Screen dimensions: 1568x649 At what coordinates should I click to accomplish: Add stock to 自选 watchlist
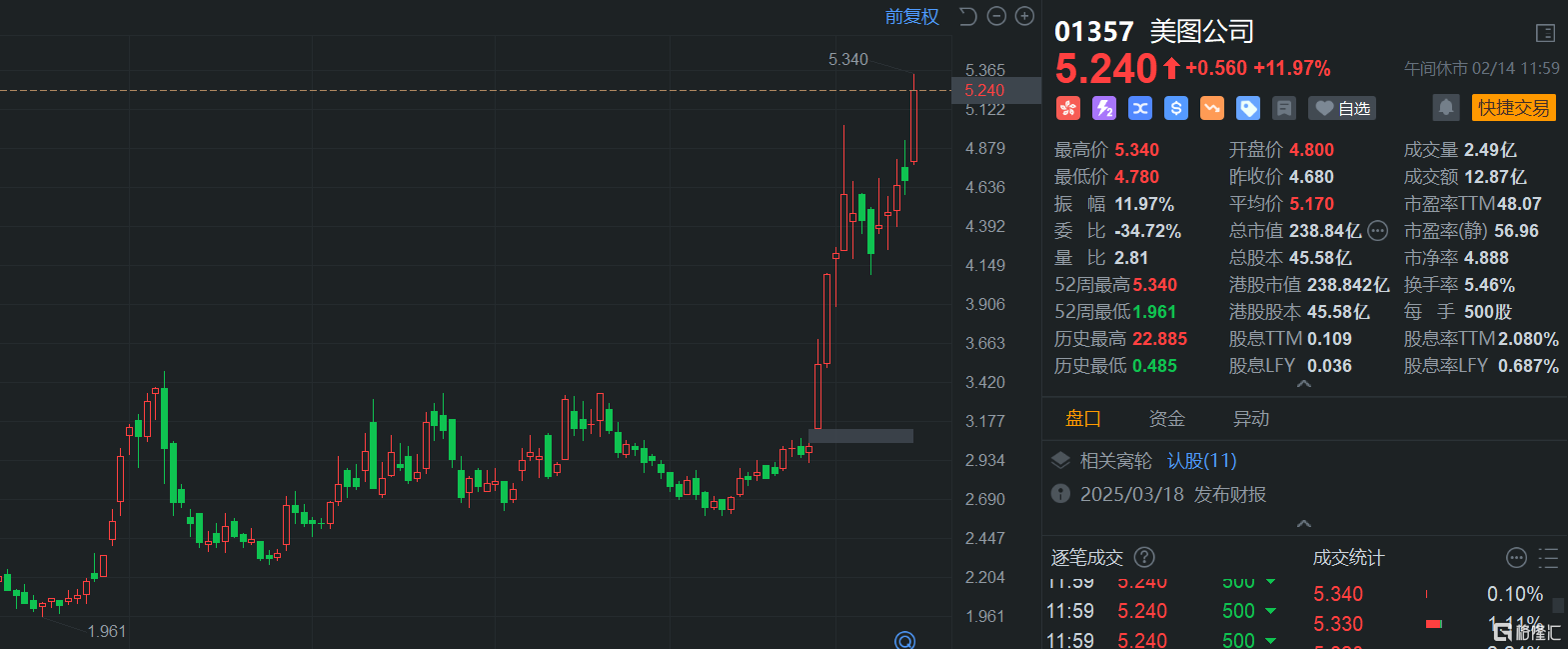click(1342, 108)
